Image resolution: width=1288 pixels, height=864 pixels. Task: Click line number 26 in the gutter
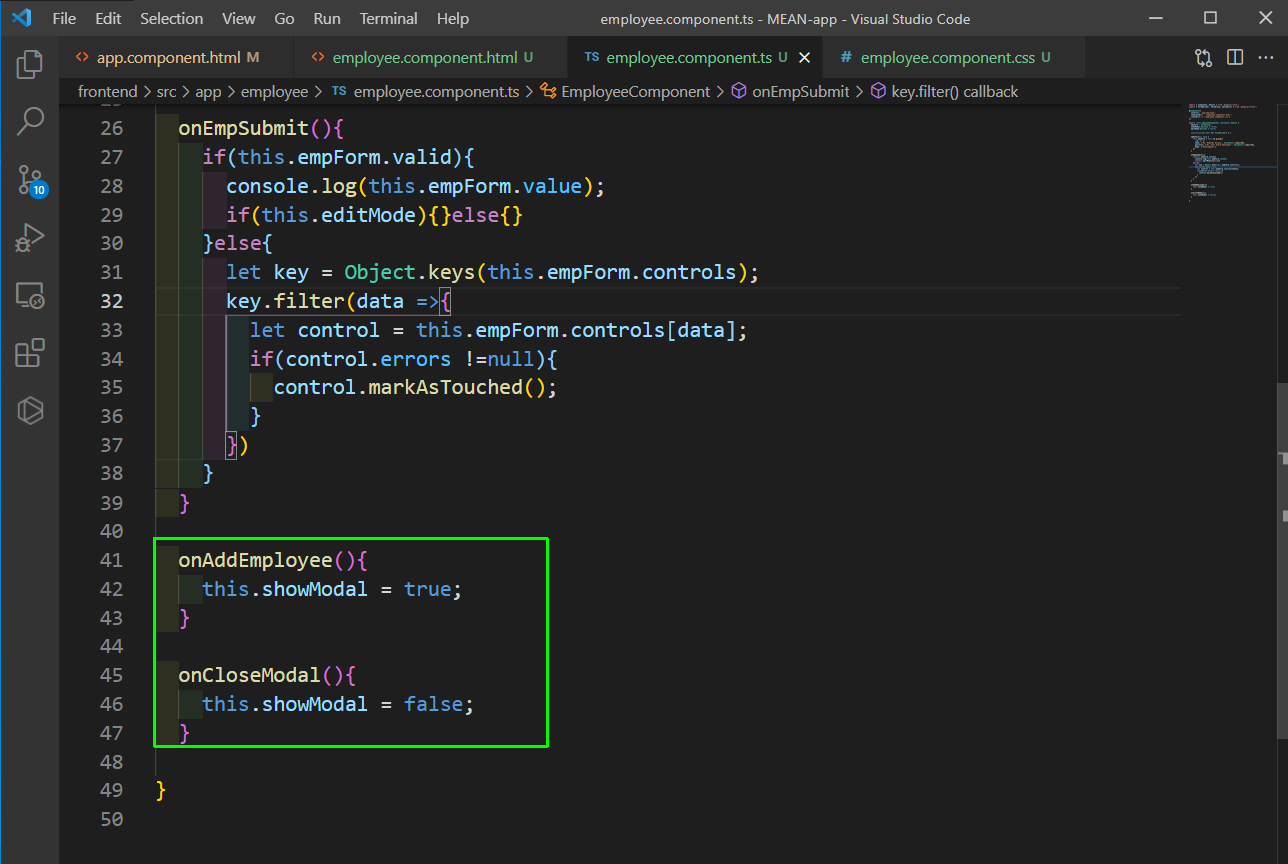tap(112, 128)
